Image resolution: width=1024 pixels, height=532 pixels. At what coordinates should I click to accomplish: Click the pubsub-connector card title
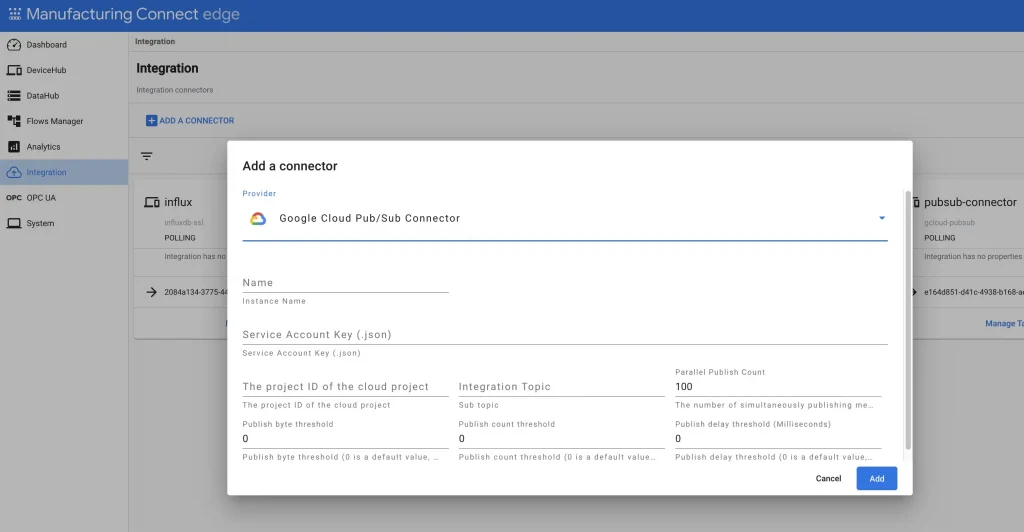pos(970,202)
